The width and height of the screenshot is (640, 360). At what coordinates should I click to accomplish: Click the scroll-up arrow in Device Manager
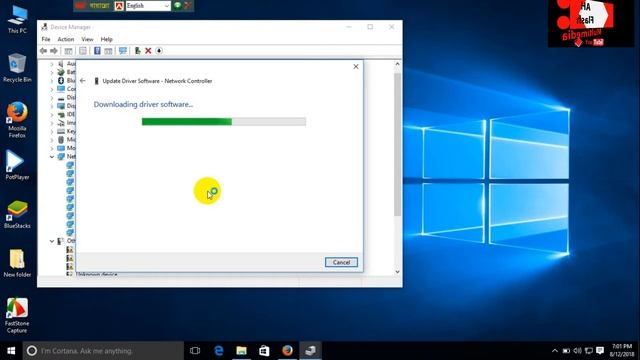coord(397,64)
